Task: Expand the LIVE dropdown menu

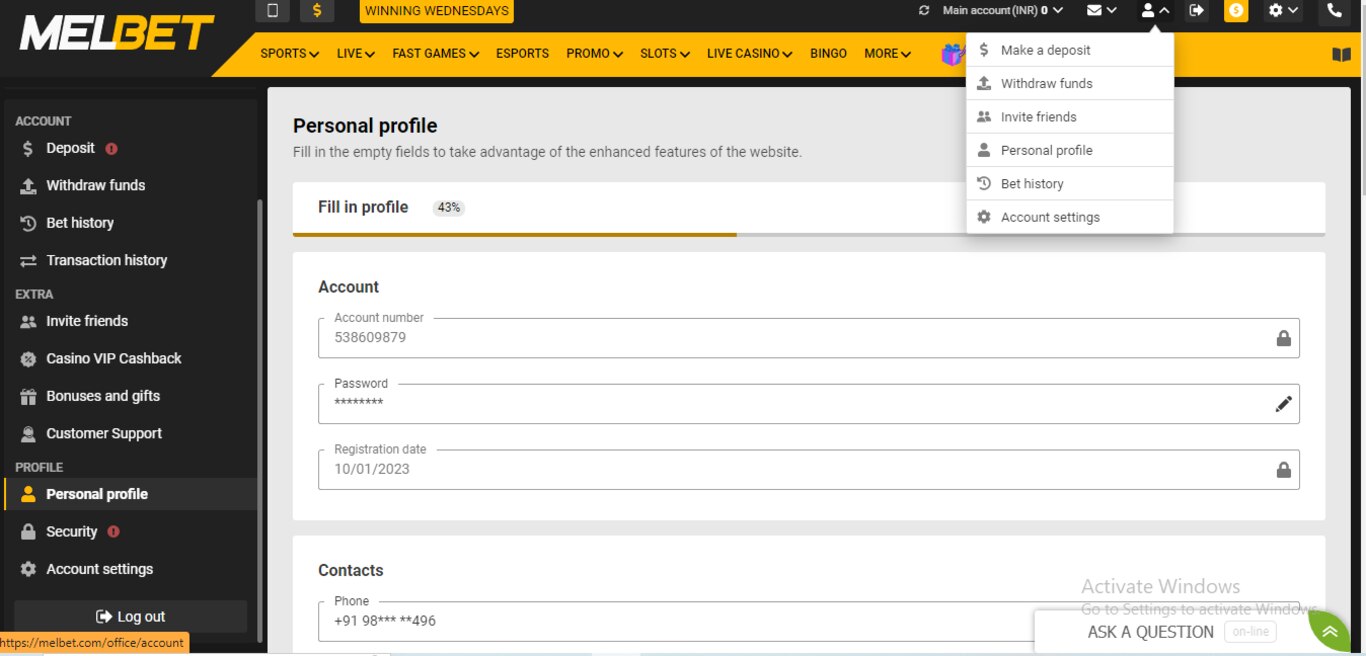Action: (355, 54)
